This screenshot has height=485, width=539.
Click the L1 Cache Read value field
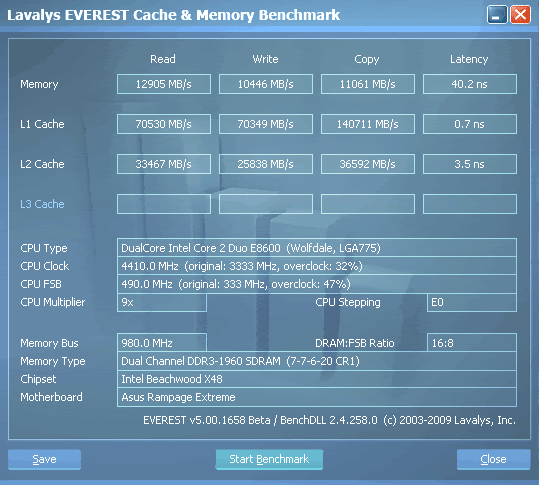tap(164, 124)
